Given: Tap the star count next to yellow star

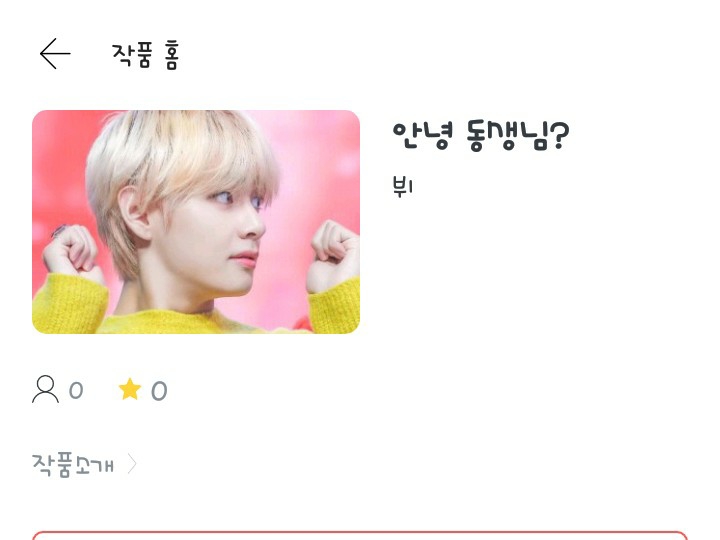Looking at the screenshot, I should coord(159,391).
